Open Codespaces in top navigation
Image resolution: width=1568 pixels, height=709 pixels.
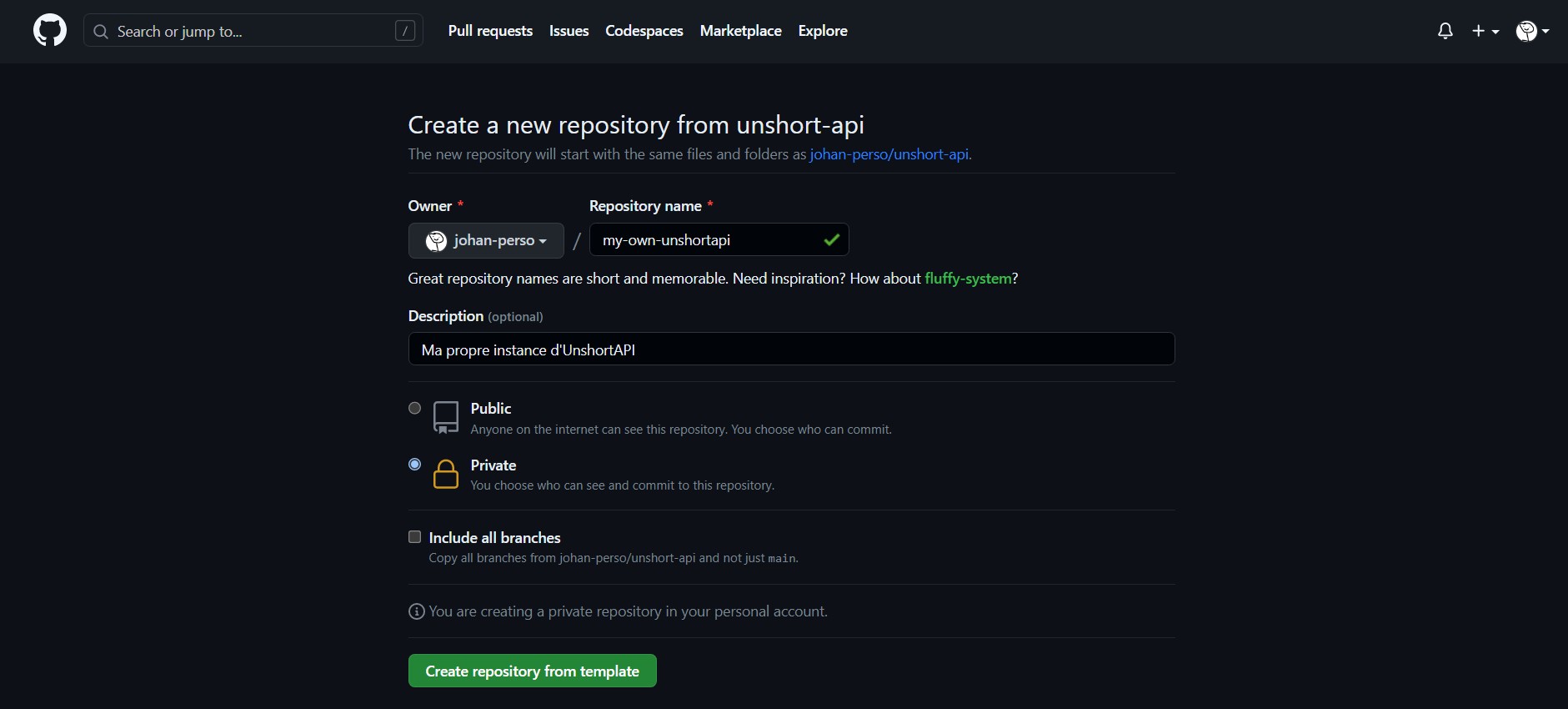[x=644, y=31]
